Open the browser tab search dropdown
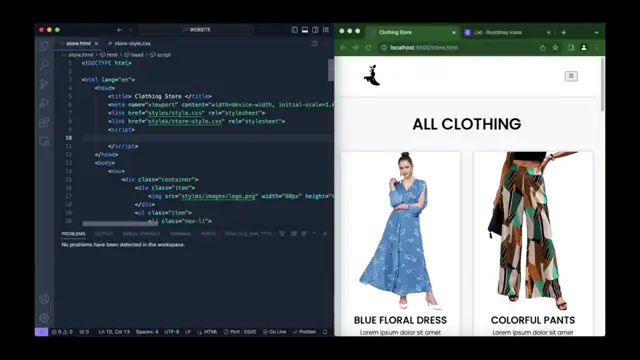 coord(596,32)
